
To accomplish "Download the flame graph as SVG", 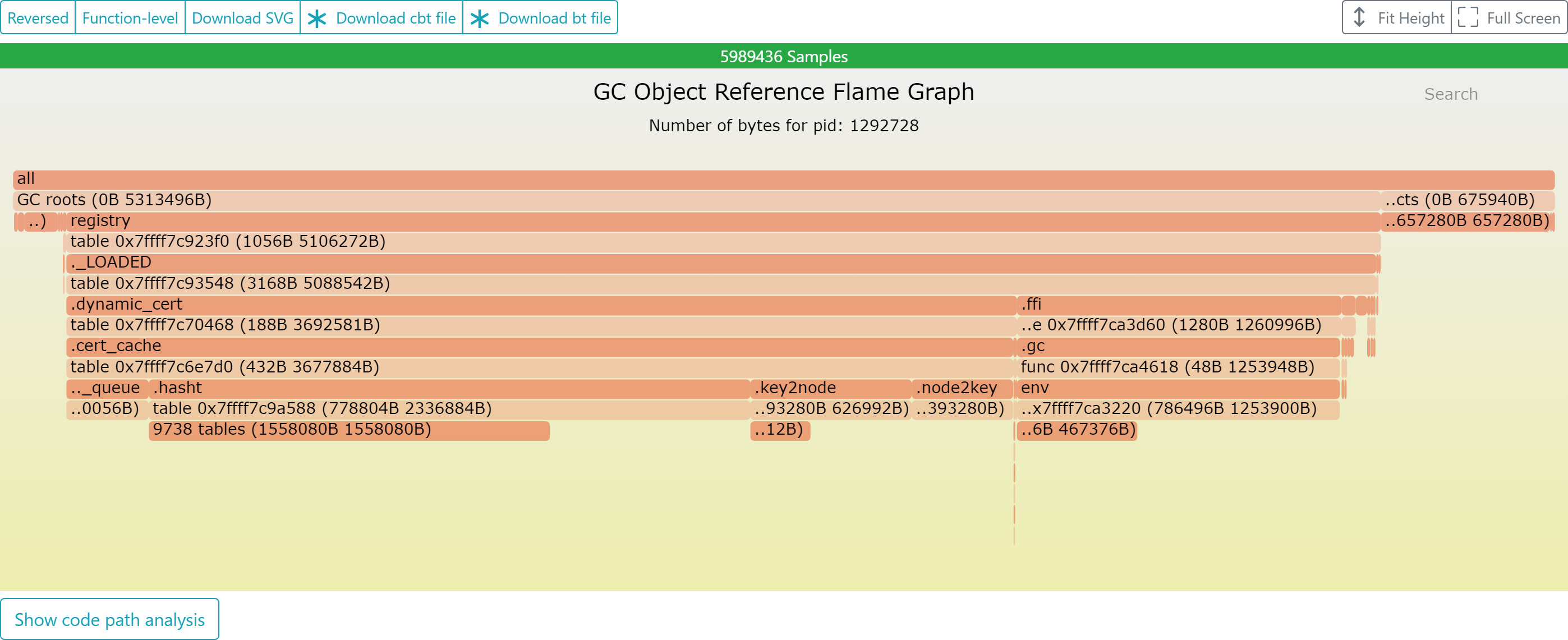I will point(242,17).
